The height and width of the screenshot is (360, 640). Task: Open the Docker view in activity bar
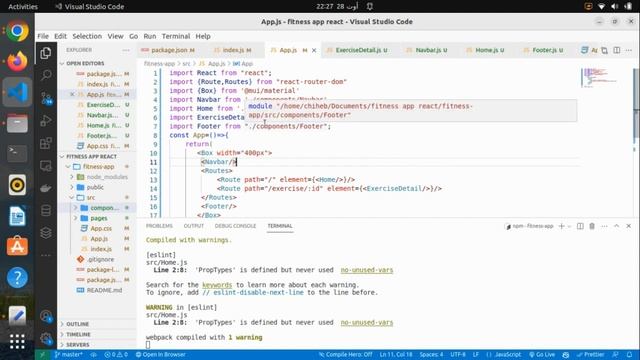46,188
